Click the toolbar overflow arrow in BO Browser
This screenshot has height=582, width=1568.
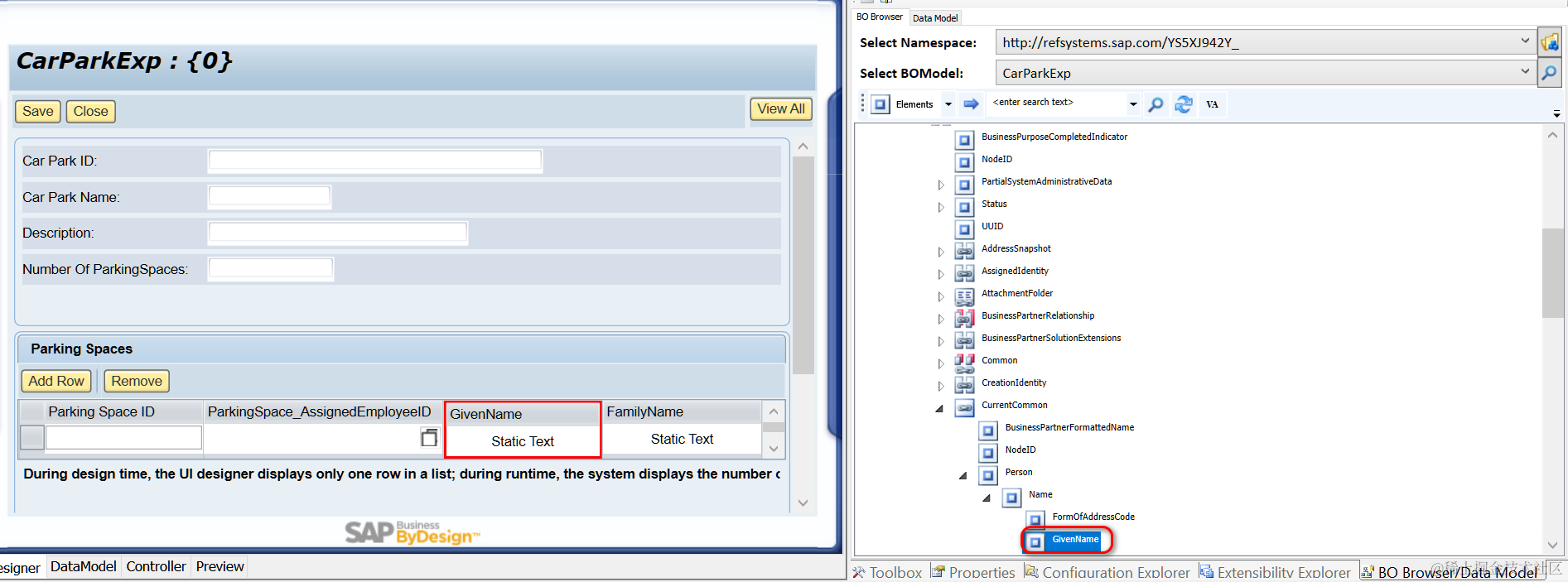tap(1556, 114)
